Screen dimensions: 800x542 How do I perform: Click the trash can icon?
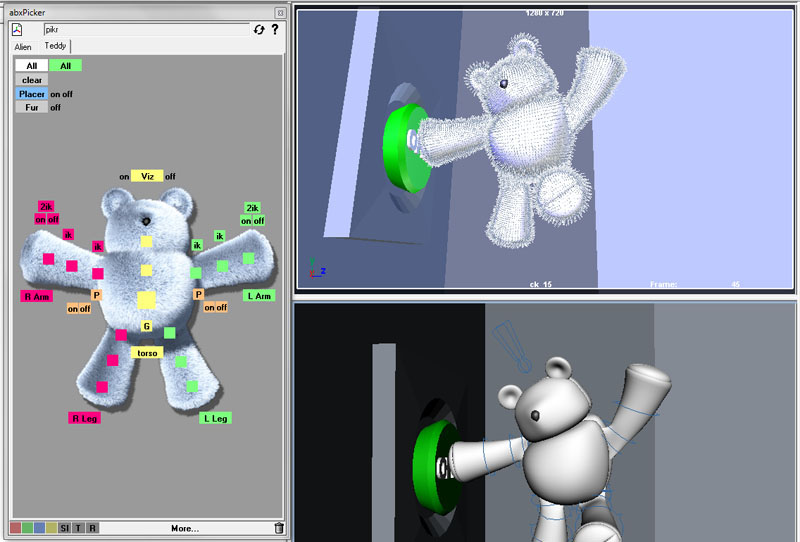(278, 528)
